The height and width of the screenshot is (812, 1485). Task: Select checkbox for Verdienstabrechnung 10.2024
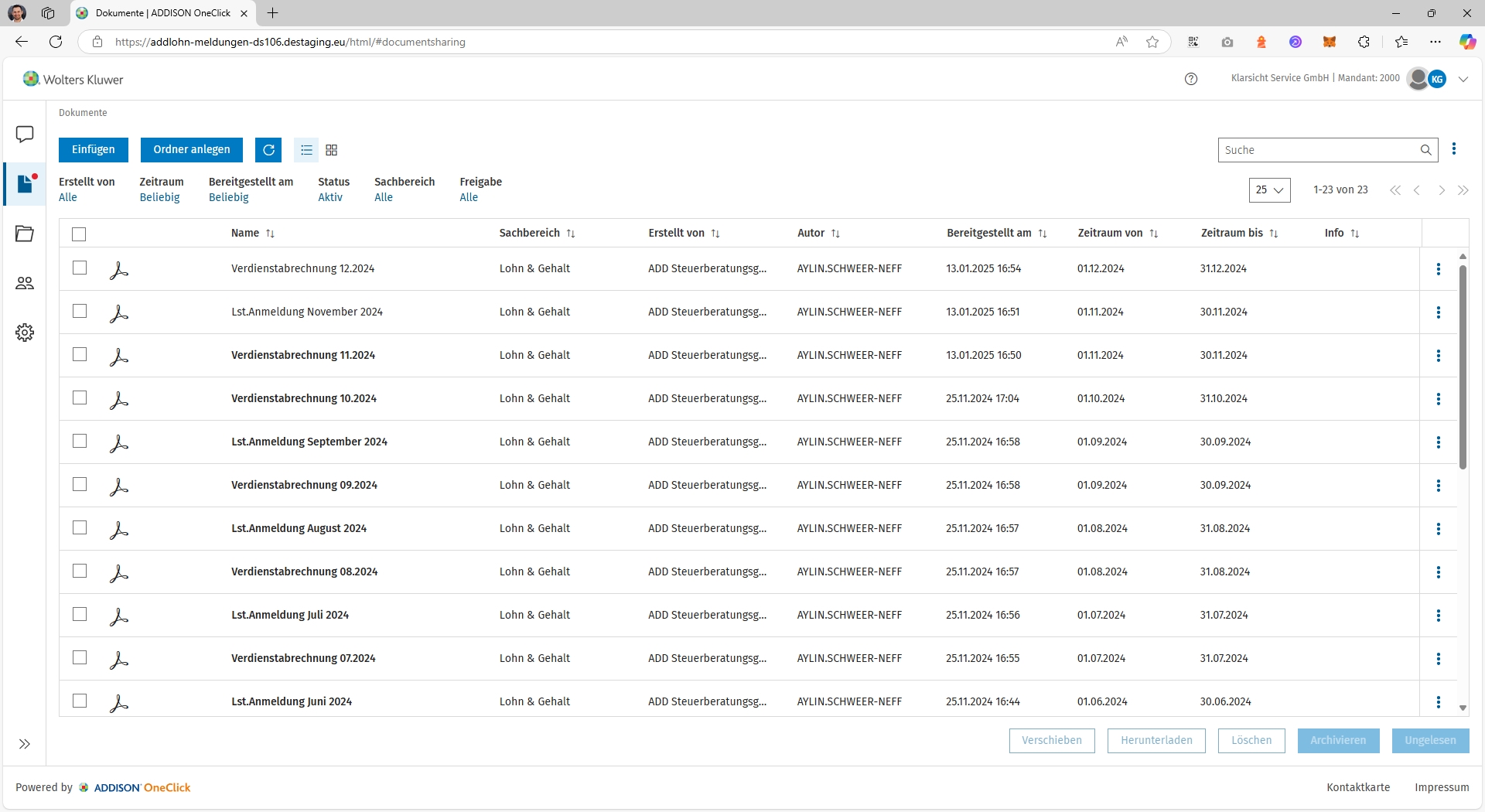click(80, 397)
